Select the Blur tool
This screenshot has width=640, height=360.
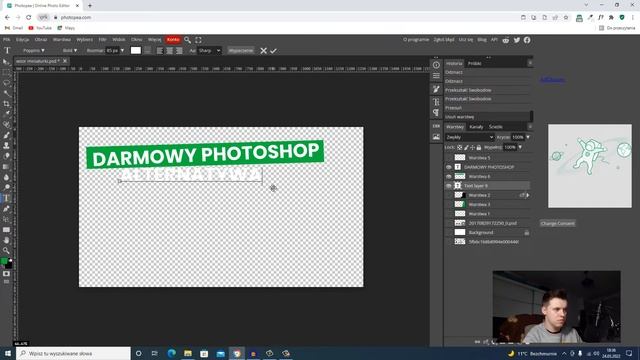coord(6,177)
